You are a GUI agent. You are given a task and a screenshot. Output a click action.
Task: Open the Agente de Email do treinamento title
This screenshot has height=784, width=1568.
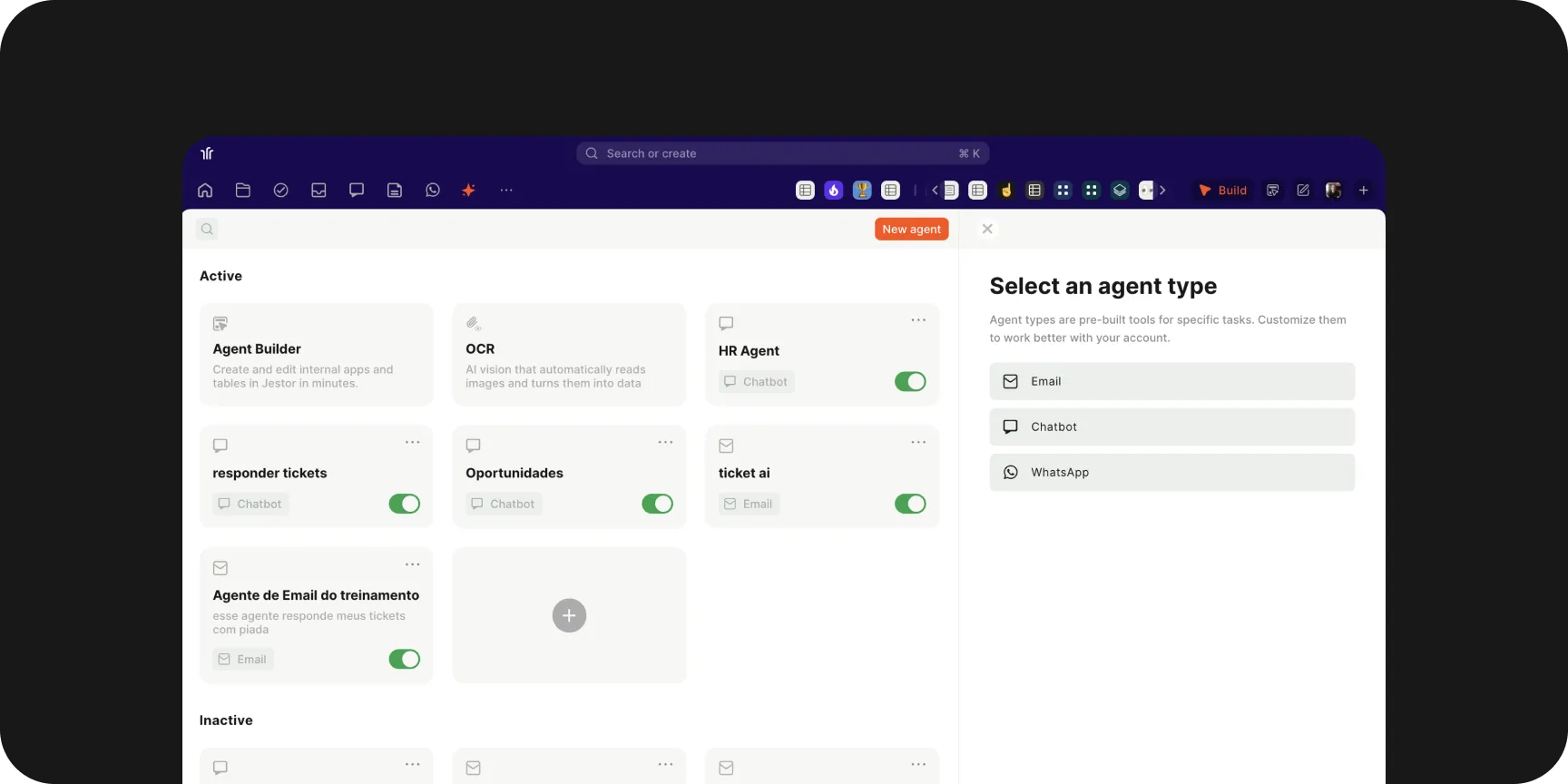click(316, 595)
